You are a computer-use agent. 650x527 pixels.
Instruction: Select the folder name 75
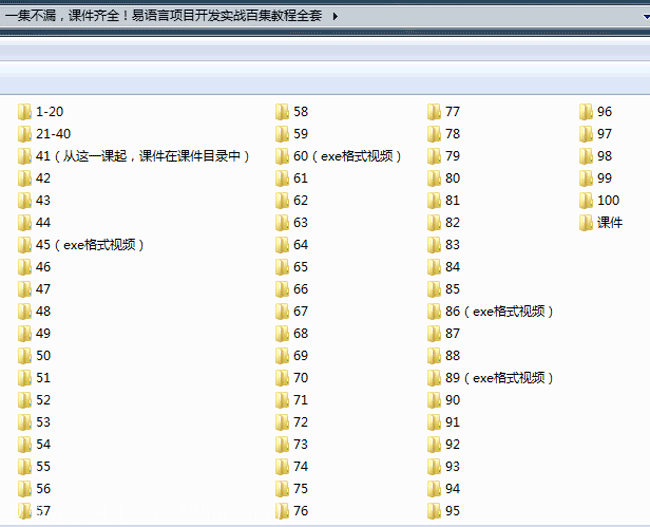pyautogui.click(x=301, y=489)
